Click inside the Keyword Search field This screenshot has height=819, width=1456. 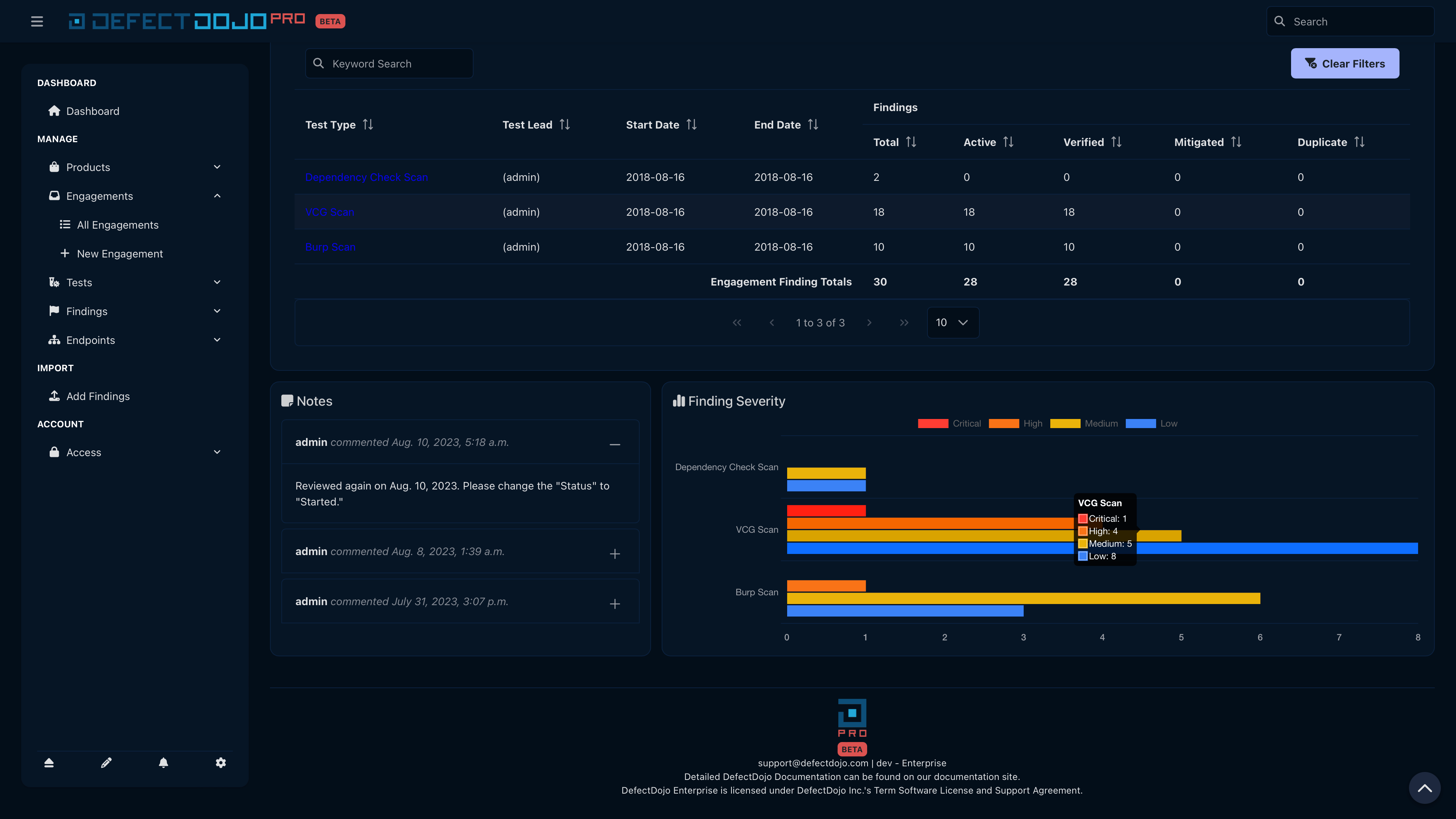point(389,63)
